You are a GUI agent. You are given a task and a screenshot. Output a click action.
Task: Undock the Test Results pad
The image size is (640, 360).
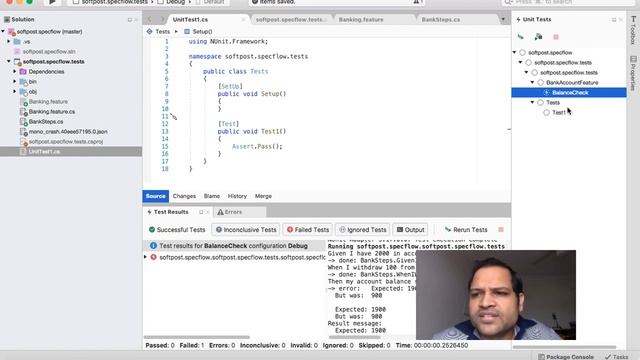(x=201, y=212)
